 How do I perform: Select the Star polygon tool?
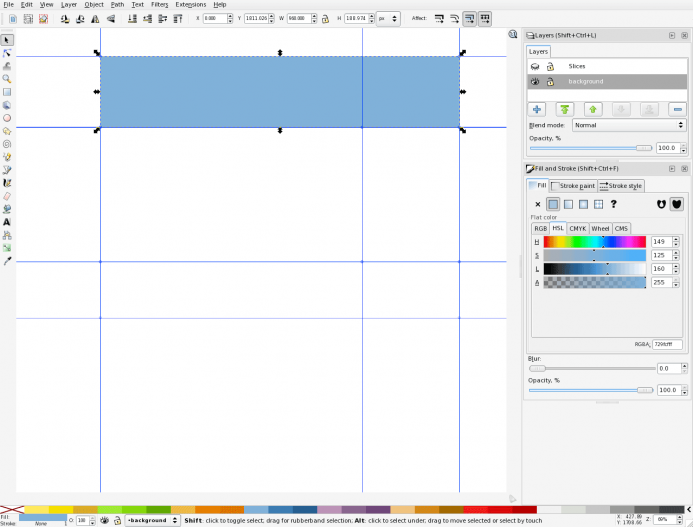[7, 131]
